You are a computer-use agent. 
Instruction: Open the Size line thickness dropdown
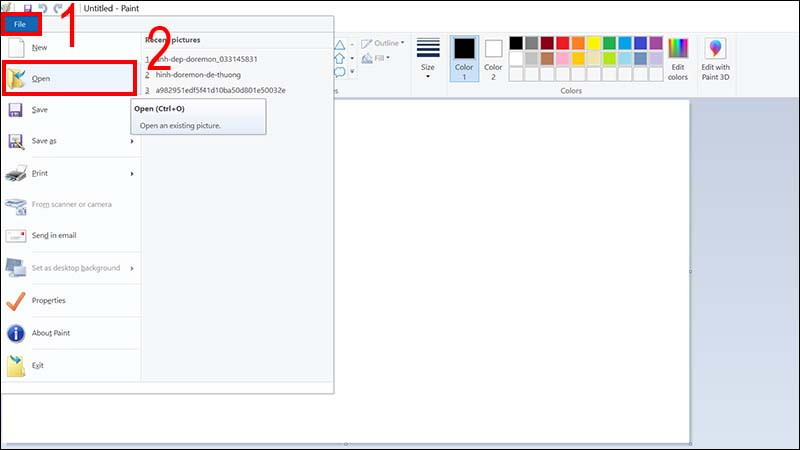pyautogui.click(x=428, y=60)
